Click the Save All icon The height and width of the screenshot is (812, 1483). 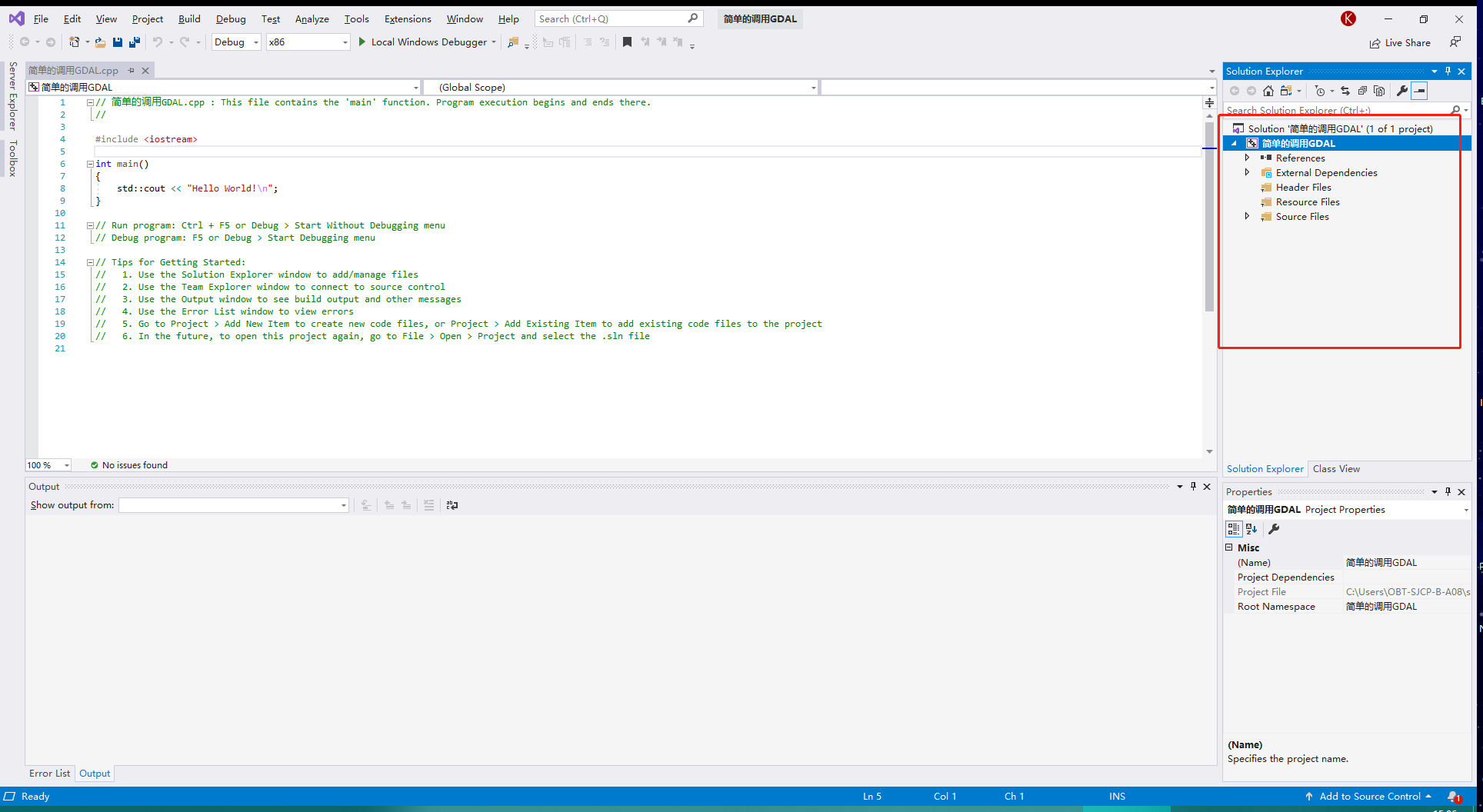(x=135, y=42)
